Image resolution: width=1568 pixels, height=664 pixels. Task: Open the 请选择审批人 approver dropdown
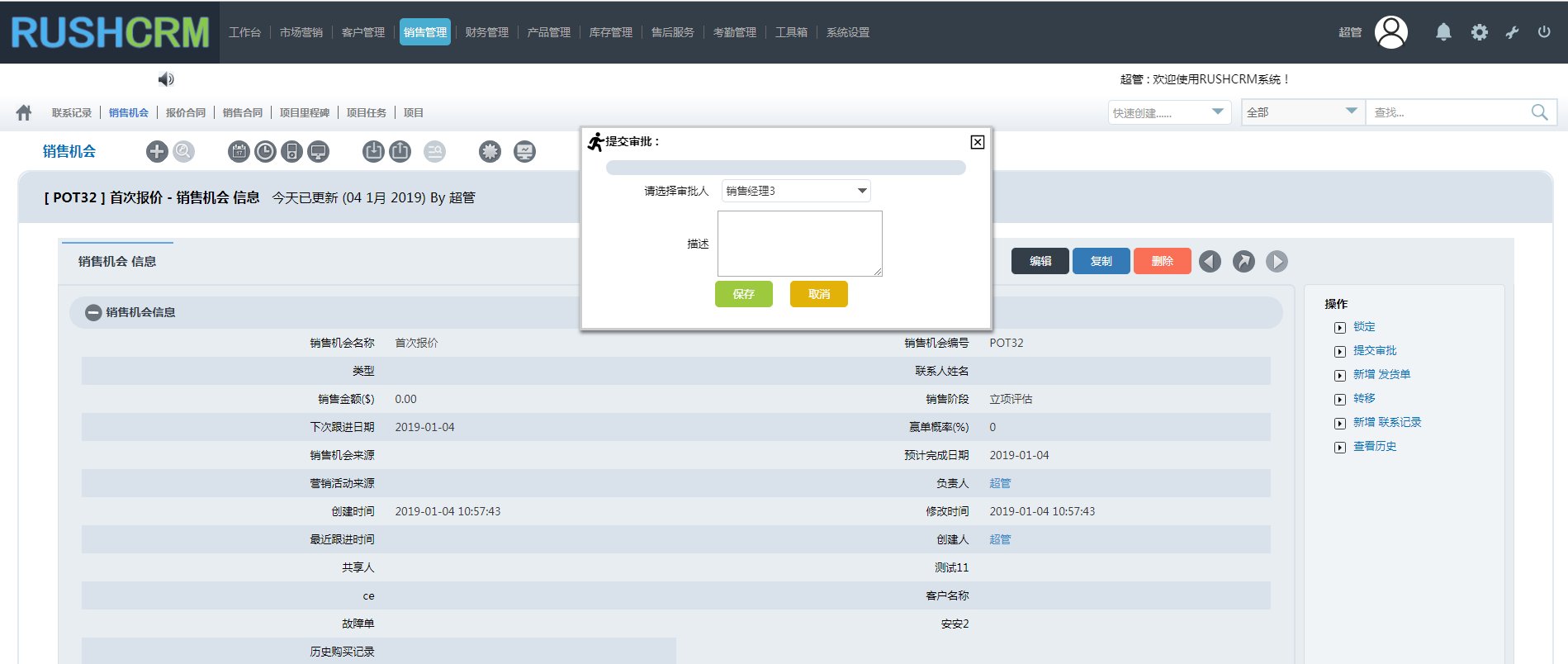(x=796, y=191)
